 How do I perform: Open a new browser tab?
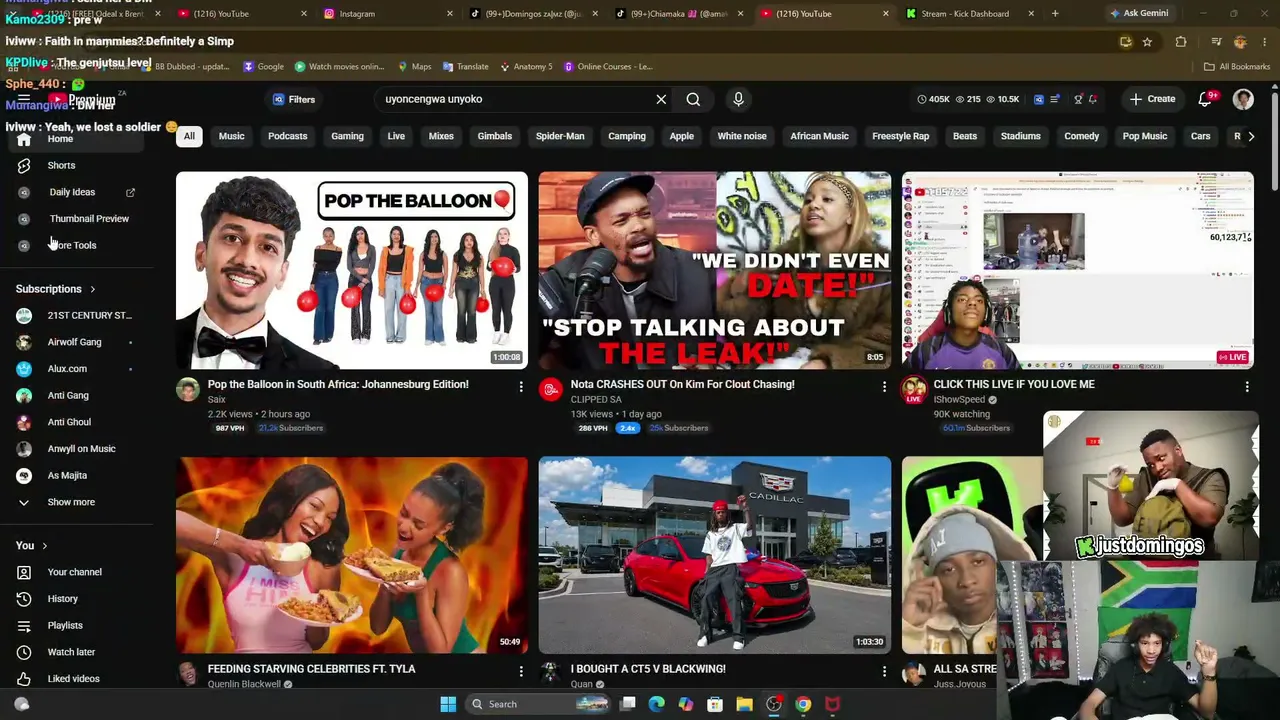pos(1055,14)
